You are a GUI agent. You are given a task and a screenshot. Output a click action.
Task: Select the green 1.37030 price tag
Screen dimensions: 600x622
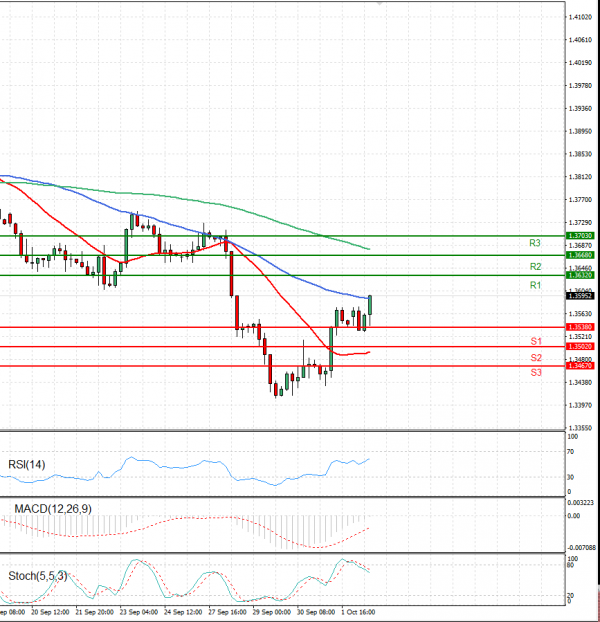pos(580,236)
